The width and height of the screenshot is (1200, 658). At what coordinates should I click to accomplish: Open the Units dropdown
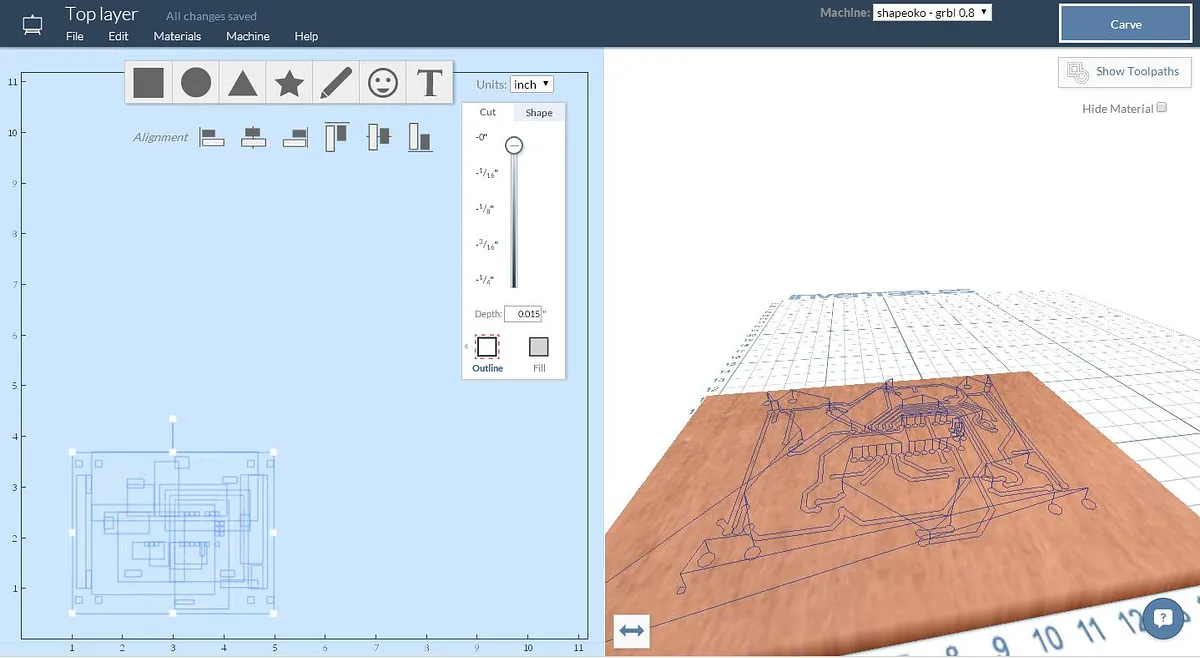tap(531, 85)
